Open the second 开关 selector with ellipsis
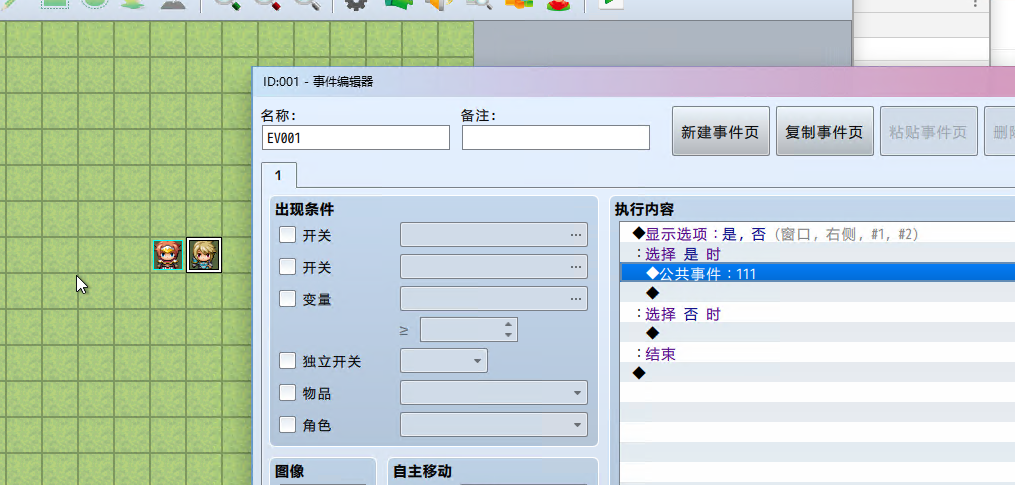 click(x=494, y=266)
